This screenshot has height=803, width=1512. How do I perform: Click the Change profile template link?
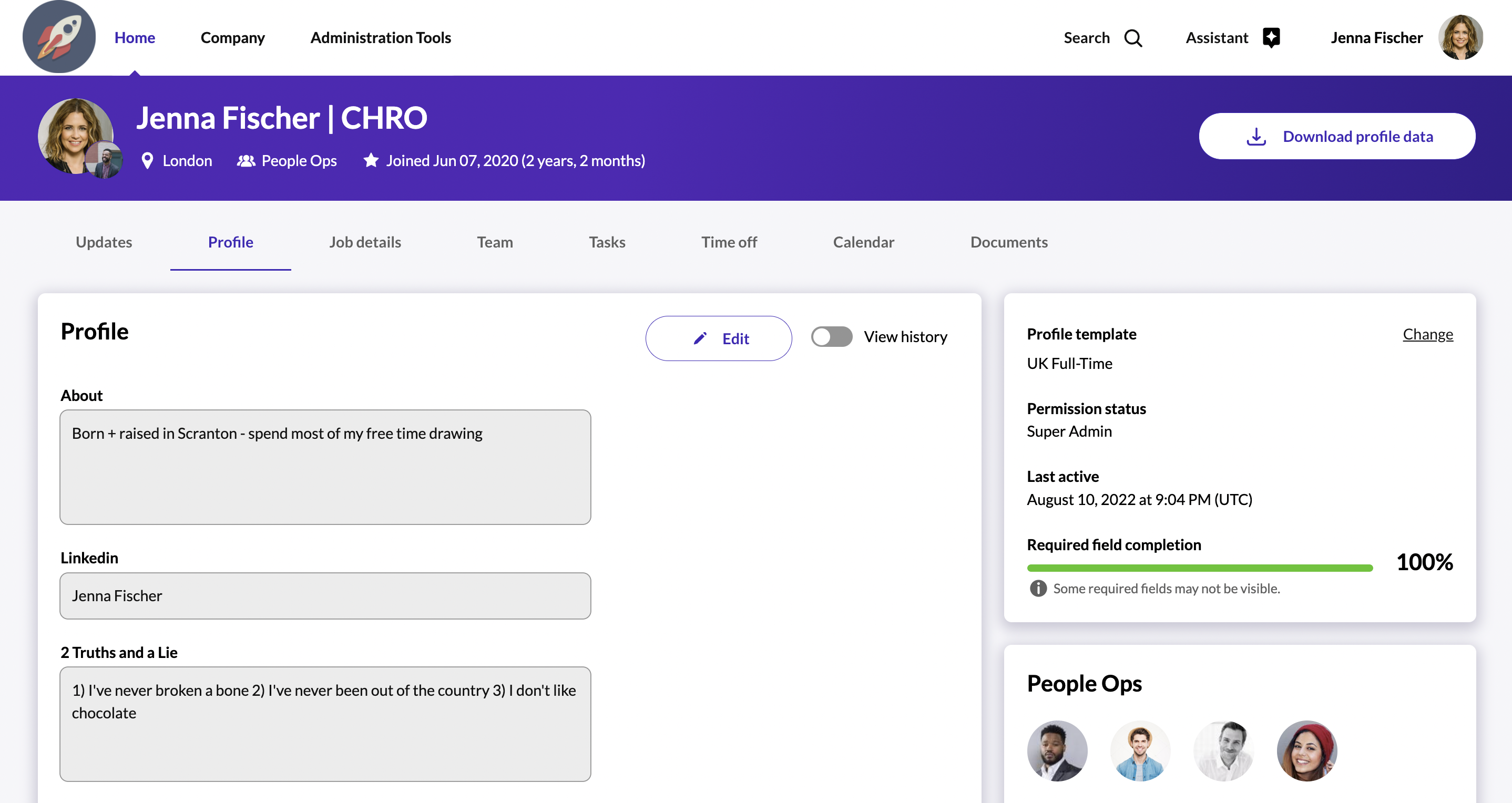(x=1427, y=334)
